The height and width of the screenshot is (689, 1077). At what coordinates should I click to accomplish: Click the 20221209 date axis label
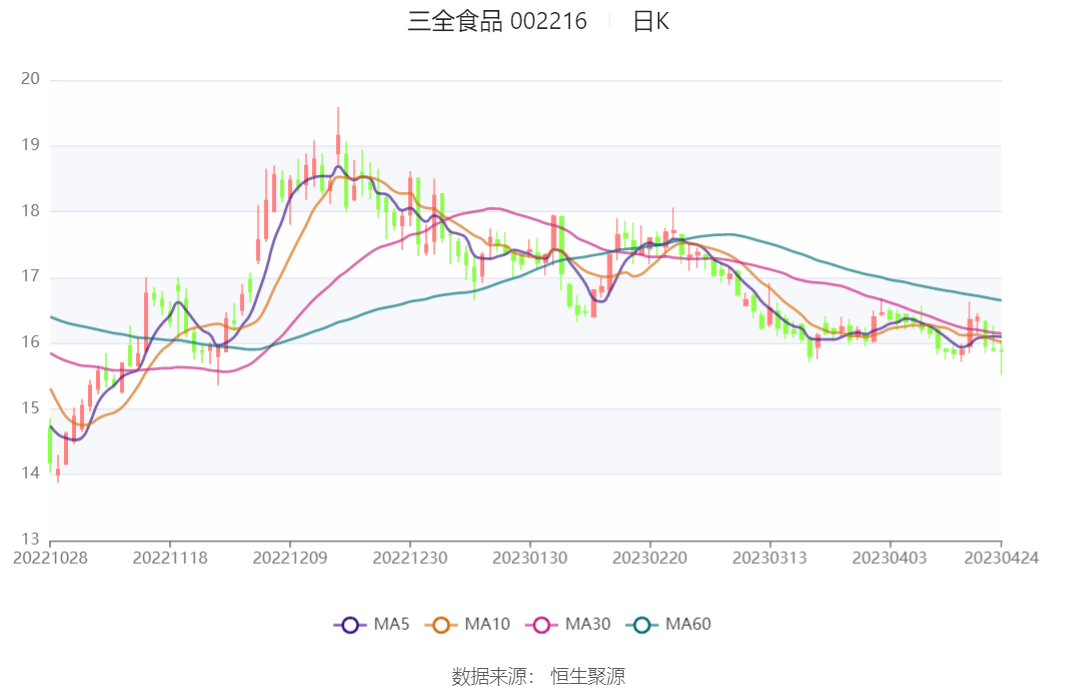[290, 558]
